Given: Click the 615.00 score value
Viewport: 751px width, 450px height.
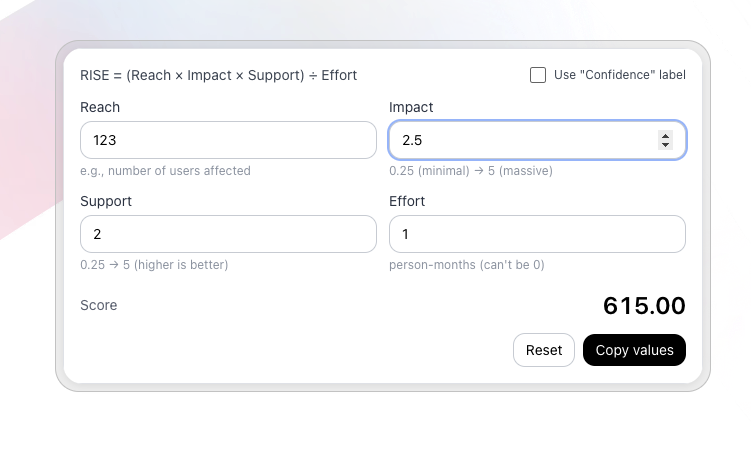Looking at the screenshot, I should click(644, 306).
